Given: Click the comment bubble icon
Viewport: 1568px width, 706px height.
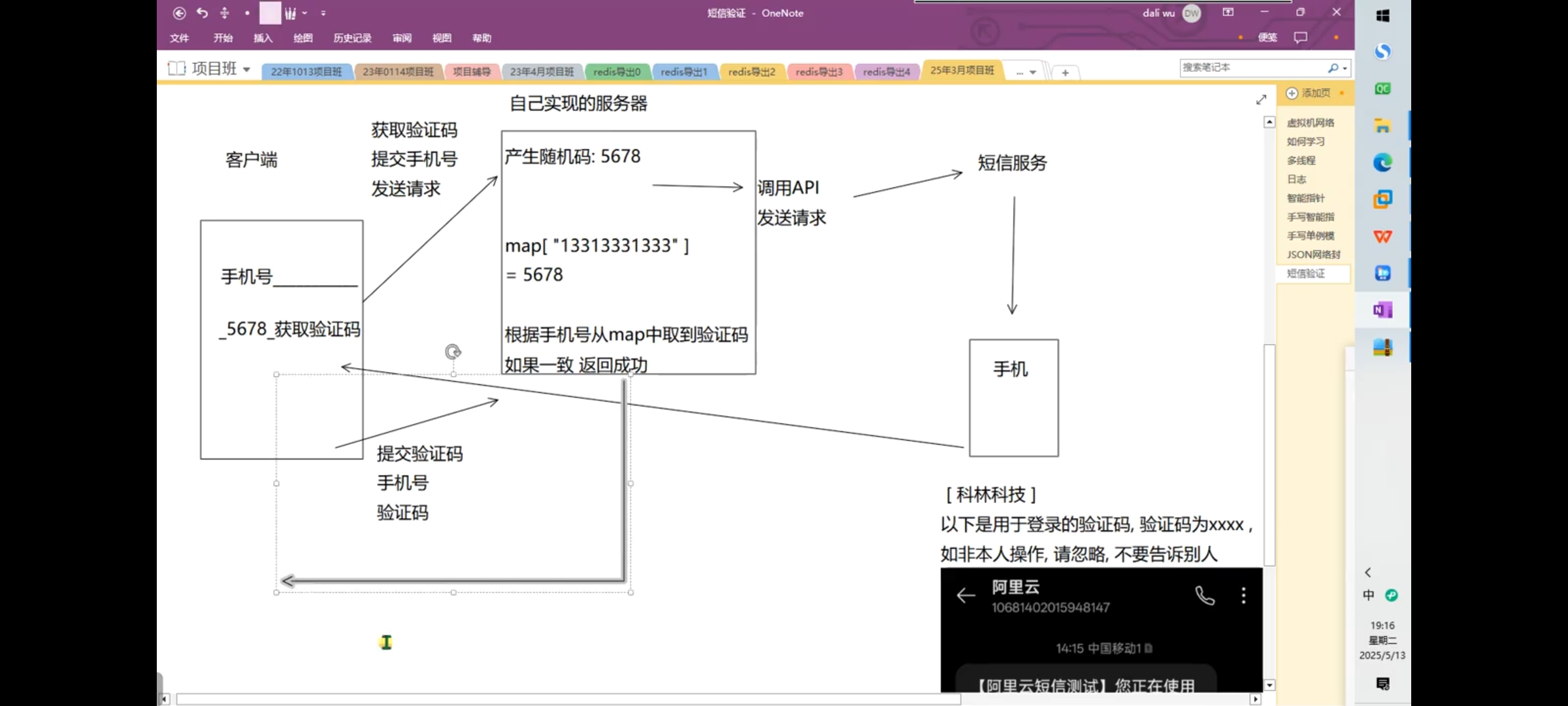Looking at the screenshot, I should point(1301,37).
